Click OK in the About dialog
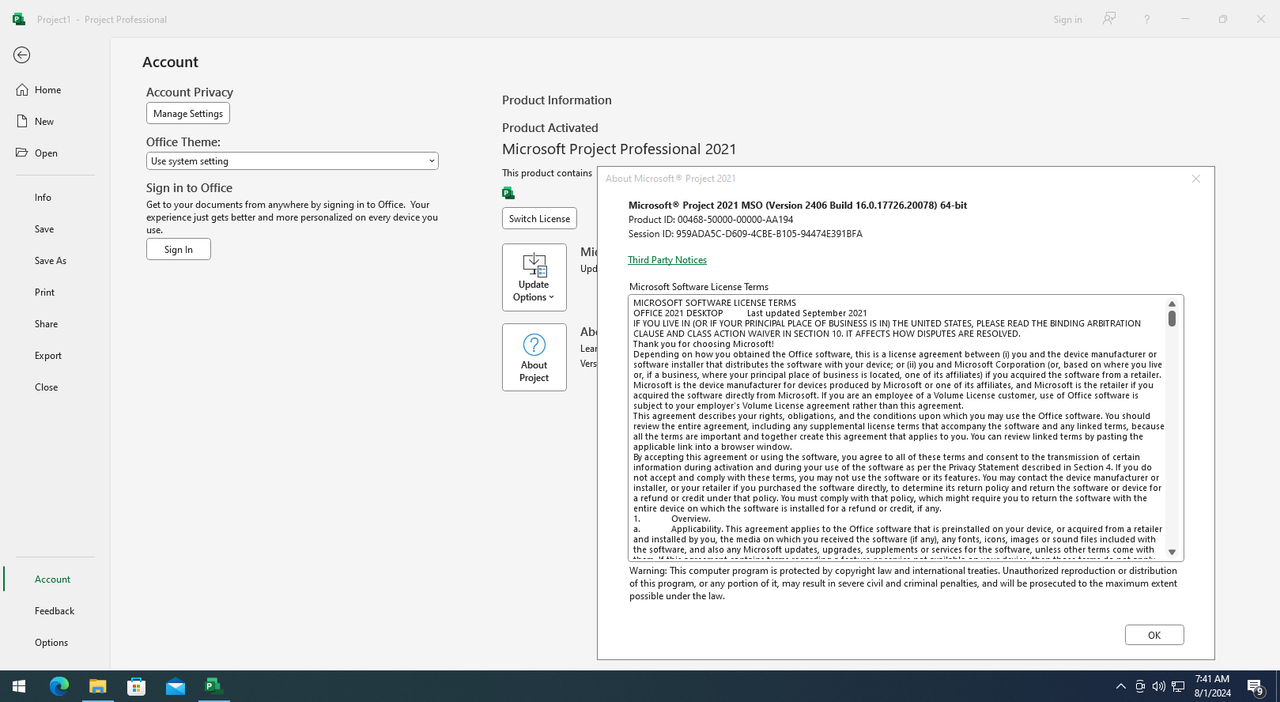This screenshot has width=1280, height=702. click(x=1154, y=635)
